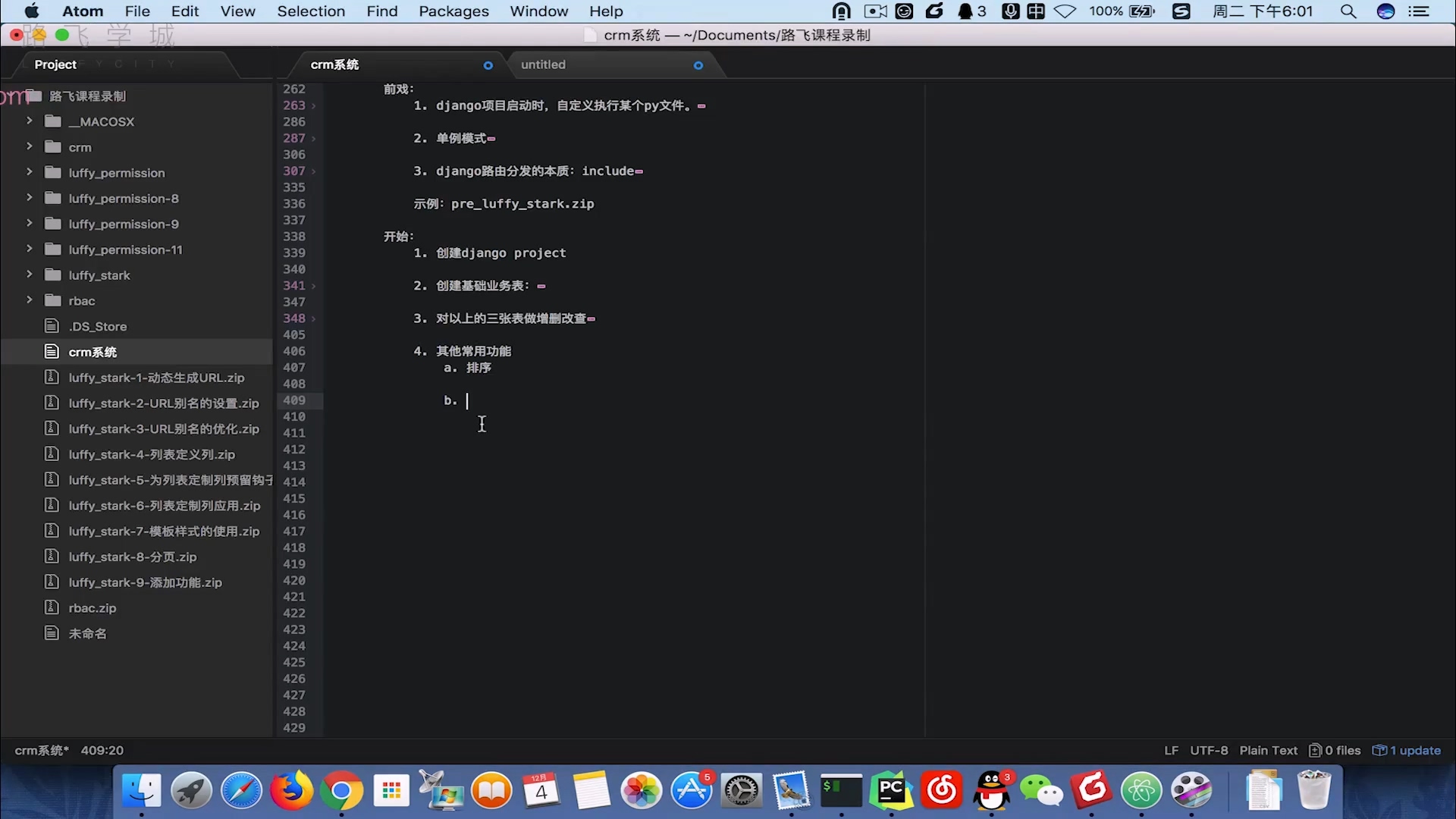Open Google Chrome in the dock
The height and width of the screenshot is (819, 1456).
coord(341,791)
